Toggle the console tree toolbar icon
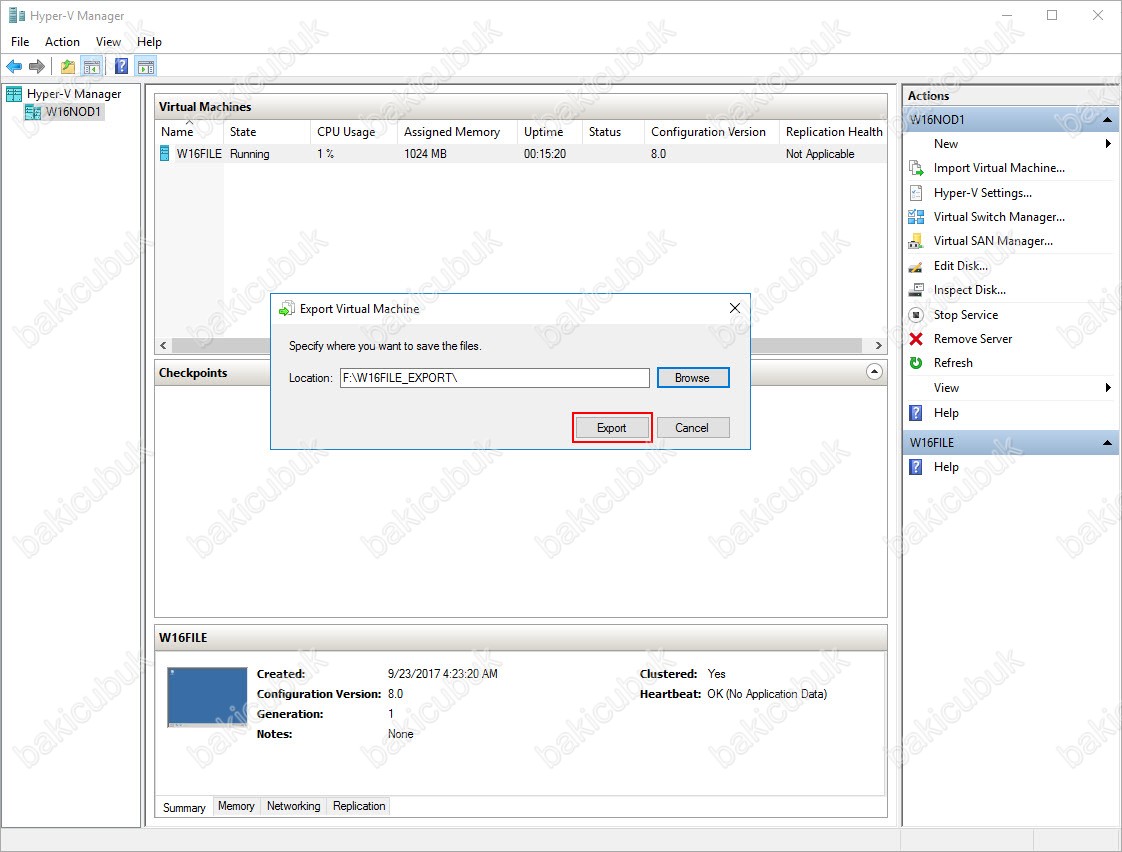This screenshot has width=1122, height=852. [x=92, y=67]
